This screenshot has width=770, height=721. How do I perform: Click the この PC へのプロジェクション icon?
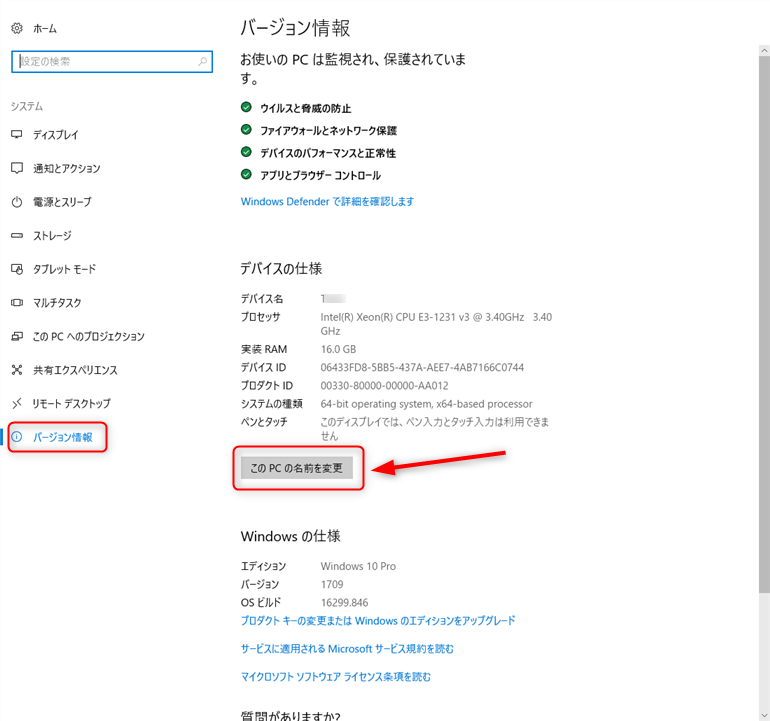(17, 336)
